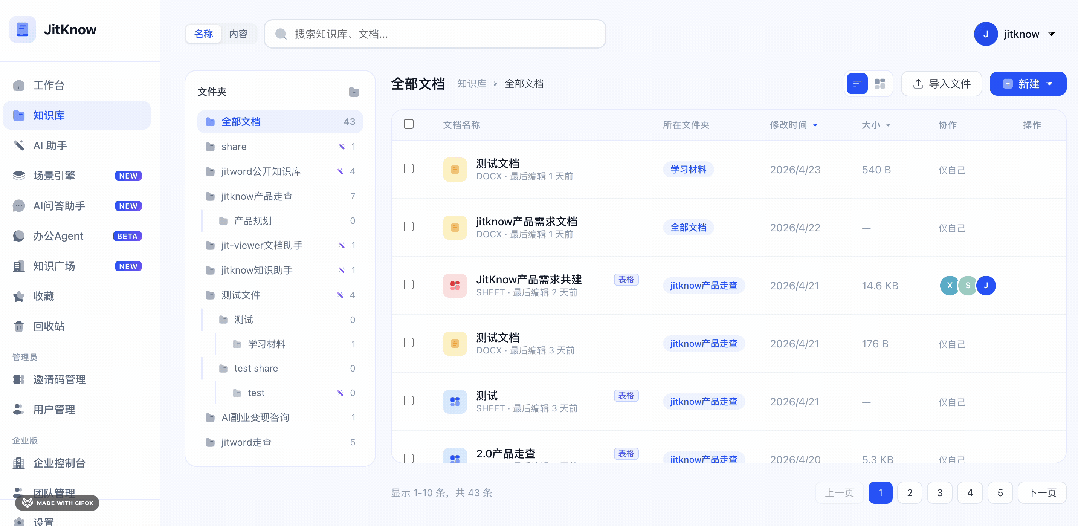Switch search mode to 名称
The image size is (1079, 527).
point(204,34)
